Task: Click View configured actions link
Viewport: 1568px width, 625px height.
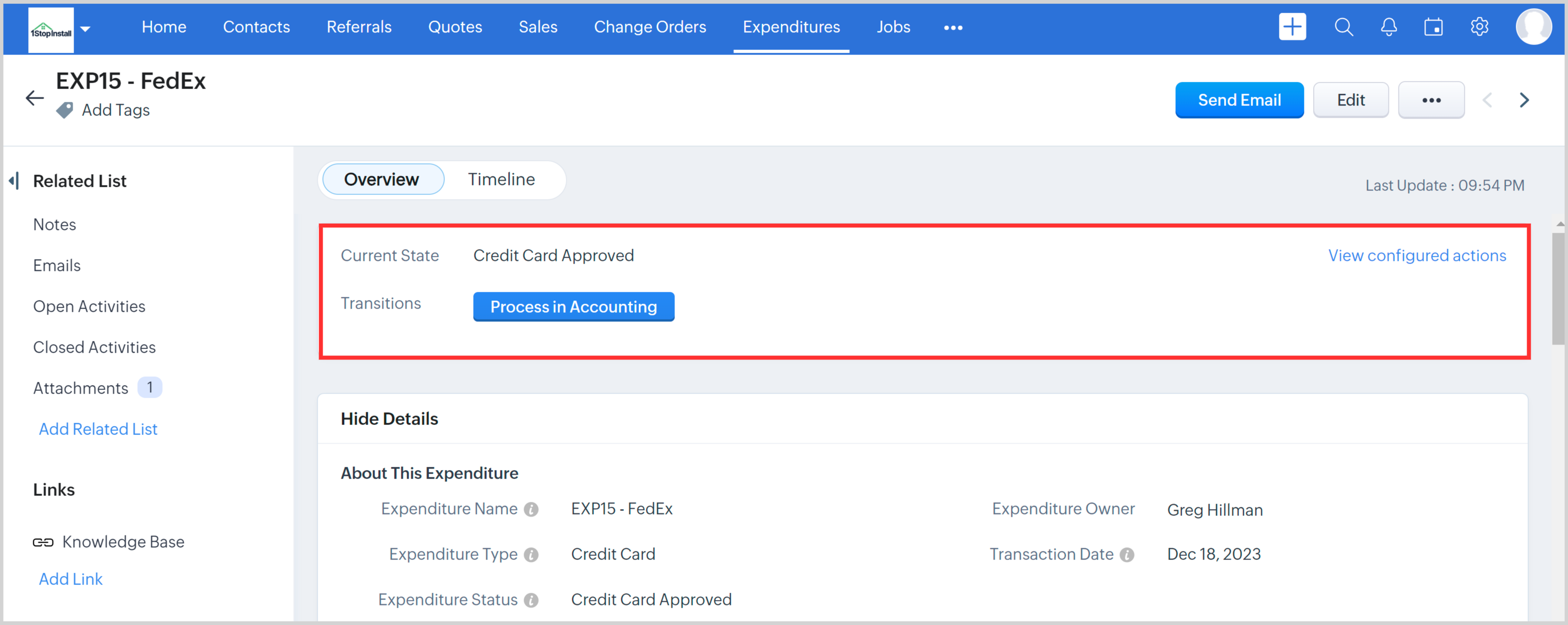Action: [x=1417, y=255]
